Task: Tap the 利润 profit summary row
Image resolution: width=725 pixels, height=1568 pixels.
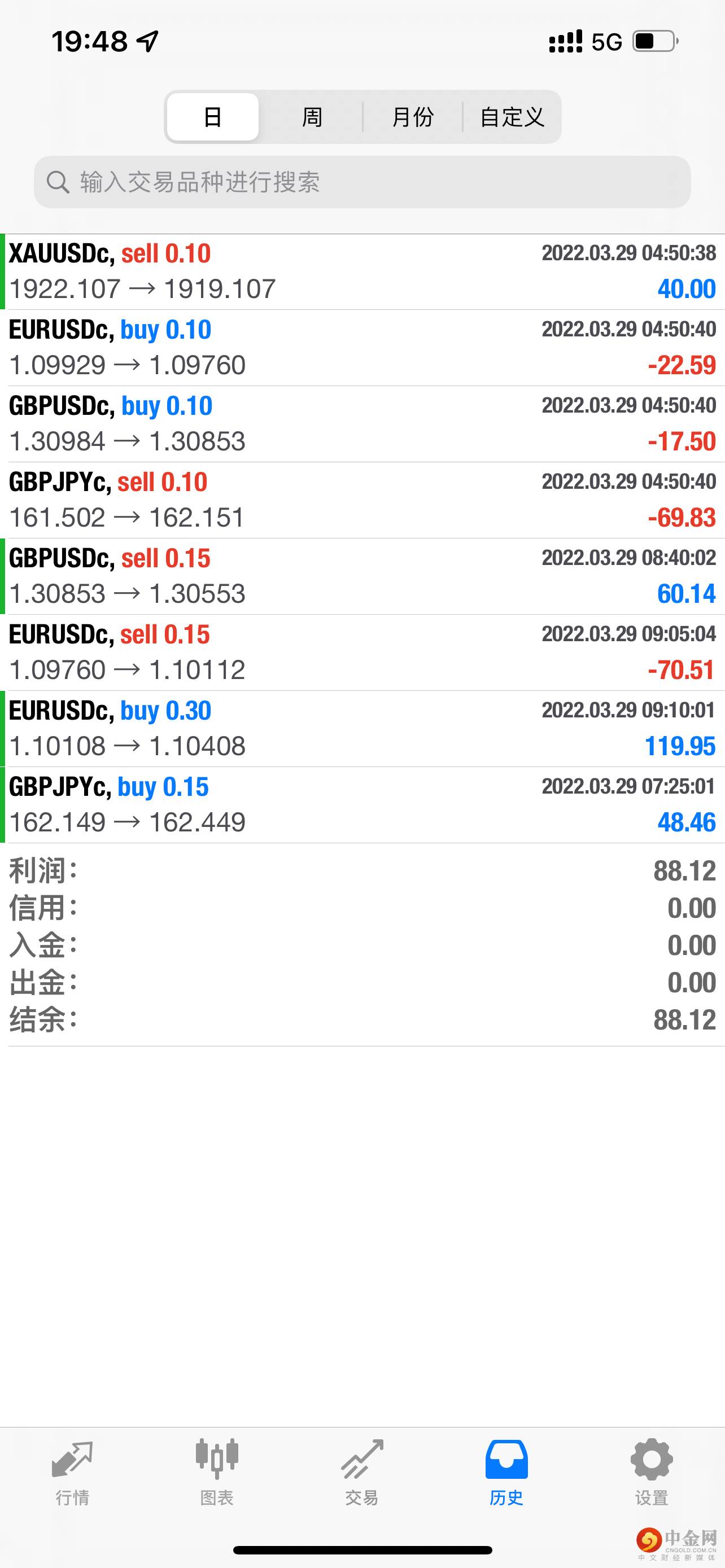Action: 362,870
